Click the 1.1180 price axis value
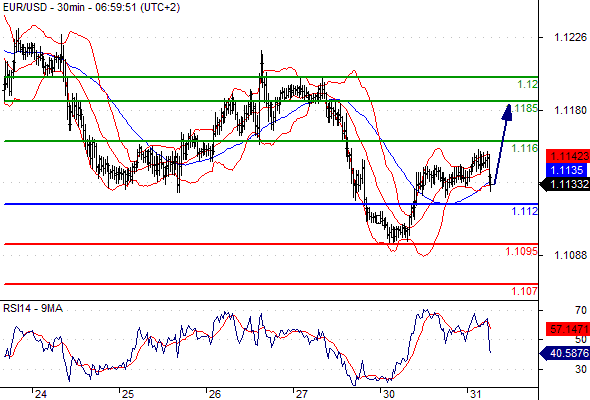The height and width of the screenshot is (400, 590). pos(570,110)
